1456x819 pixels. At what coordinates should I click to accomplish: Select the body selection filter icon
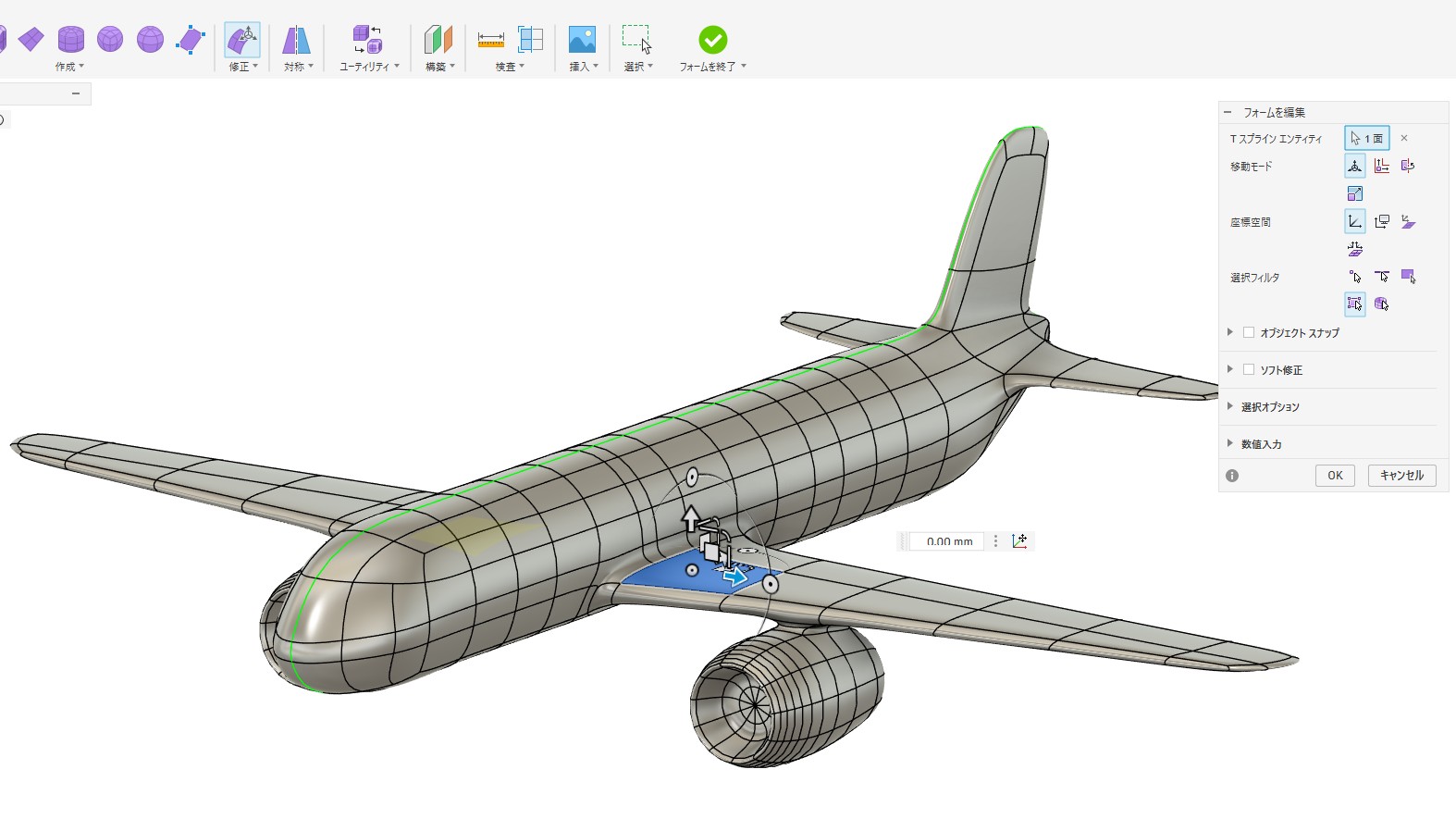(x=1381, y=304)
